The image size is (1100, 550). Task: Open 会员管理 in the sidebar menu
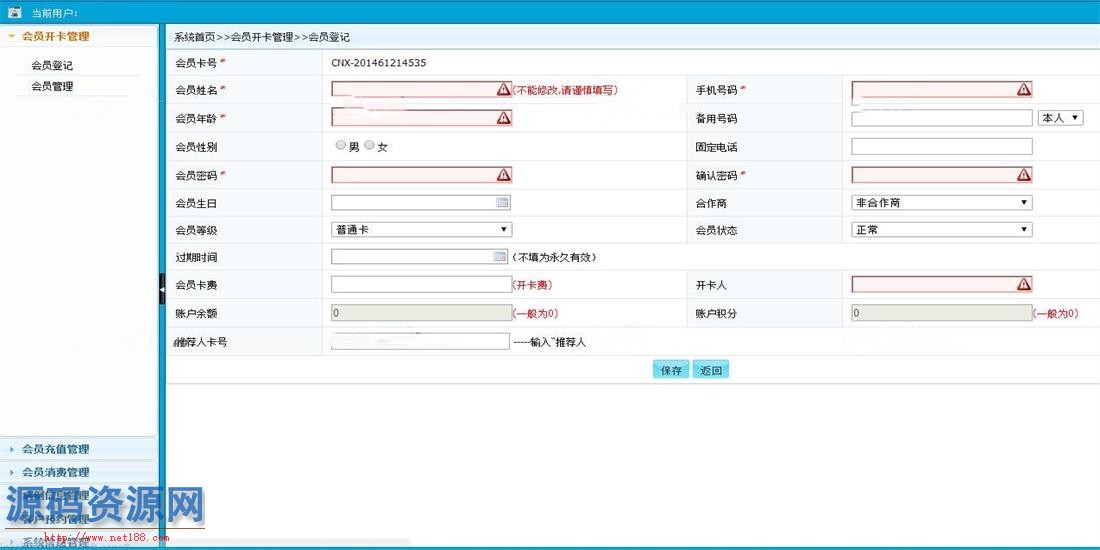52,86
